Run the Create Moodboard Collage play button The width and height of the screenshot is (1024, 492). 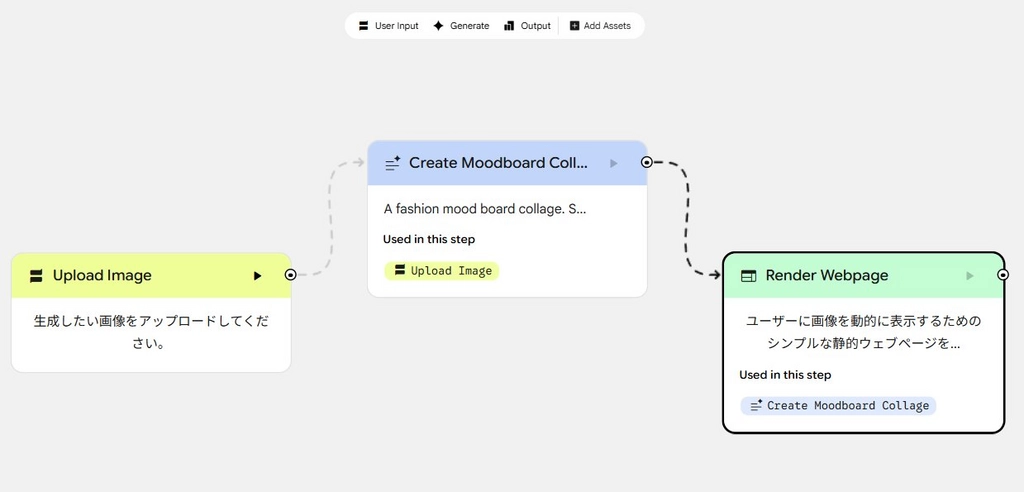[614, 163]
